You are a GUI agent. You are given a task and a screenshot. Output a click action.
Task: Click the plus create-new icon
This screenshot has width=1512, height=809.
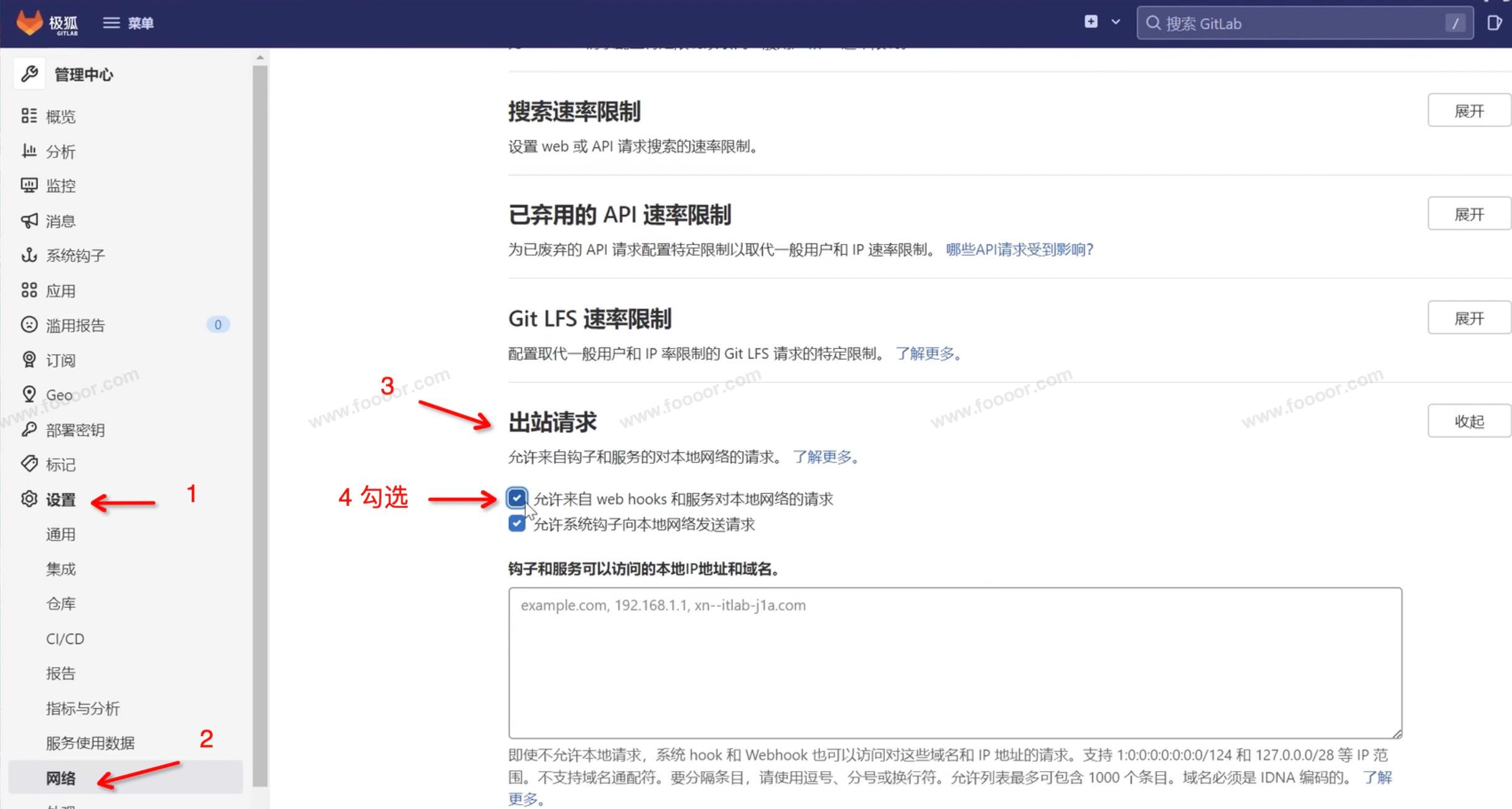tap(1090, 22)
